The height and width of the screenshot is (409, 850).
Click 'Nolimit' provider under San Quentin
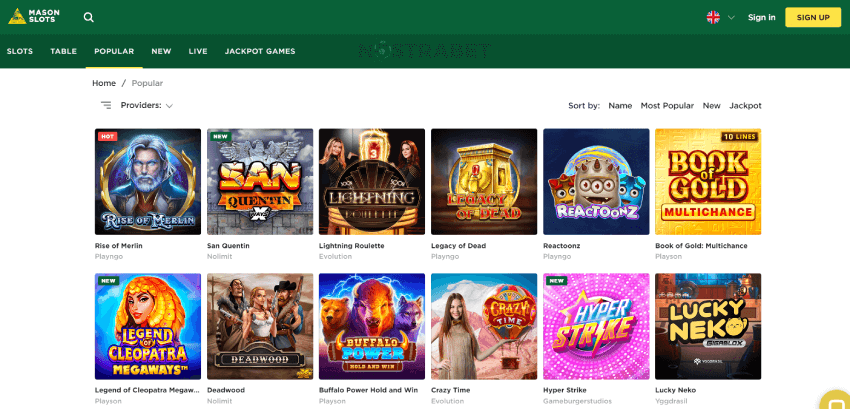[x=220, y=257]
